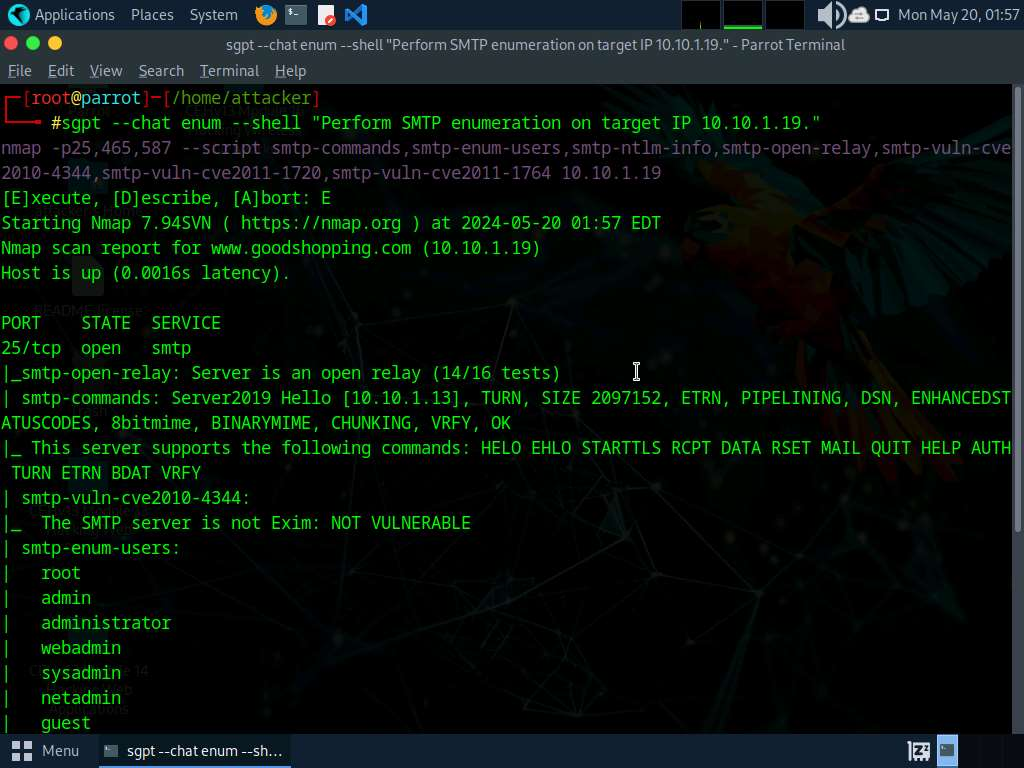Viewport: 1024px width, 768px height.
Task: Open the Search menu in terminal
Action: [161, 71]
